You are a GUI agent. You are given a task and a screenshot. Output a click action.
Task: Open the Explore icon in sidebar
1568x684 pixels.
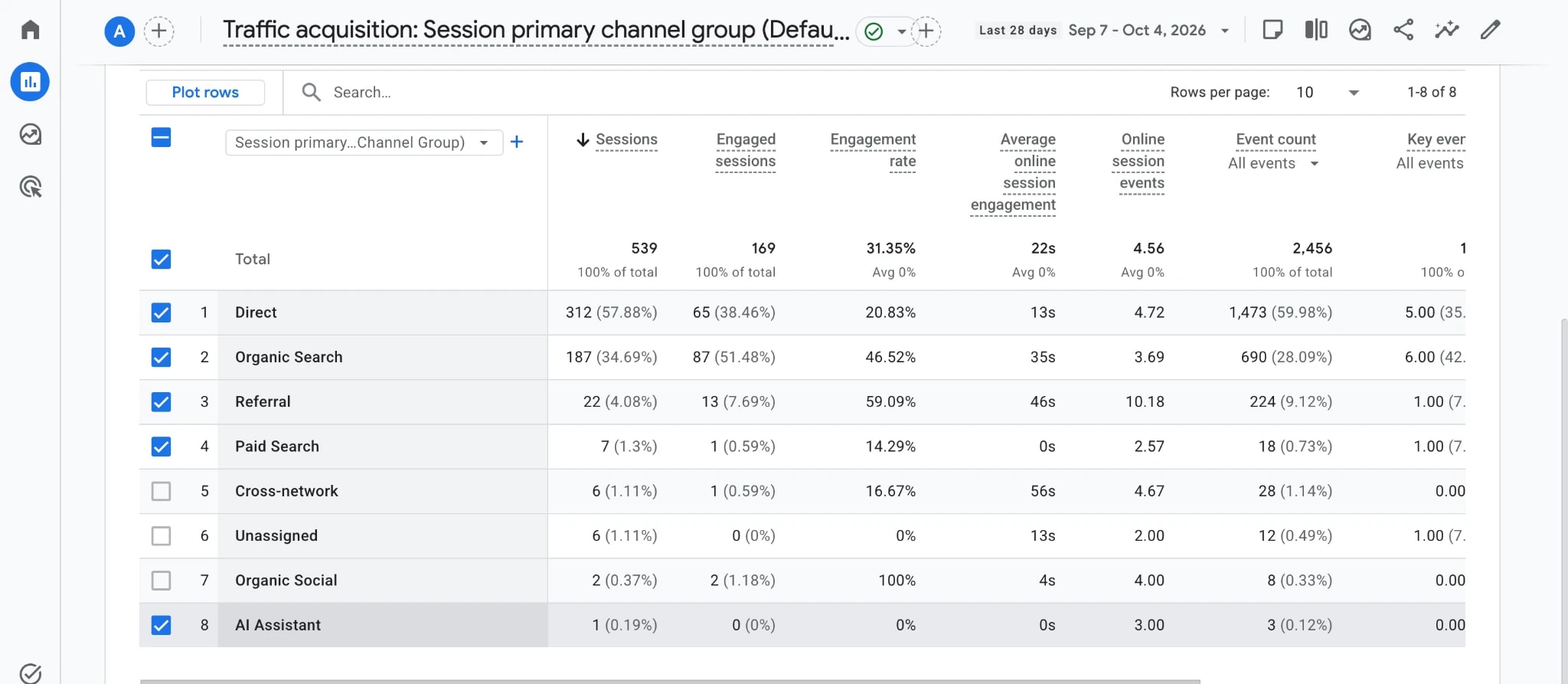pyautogui.click(x=31, y=134)
